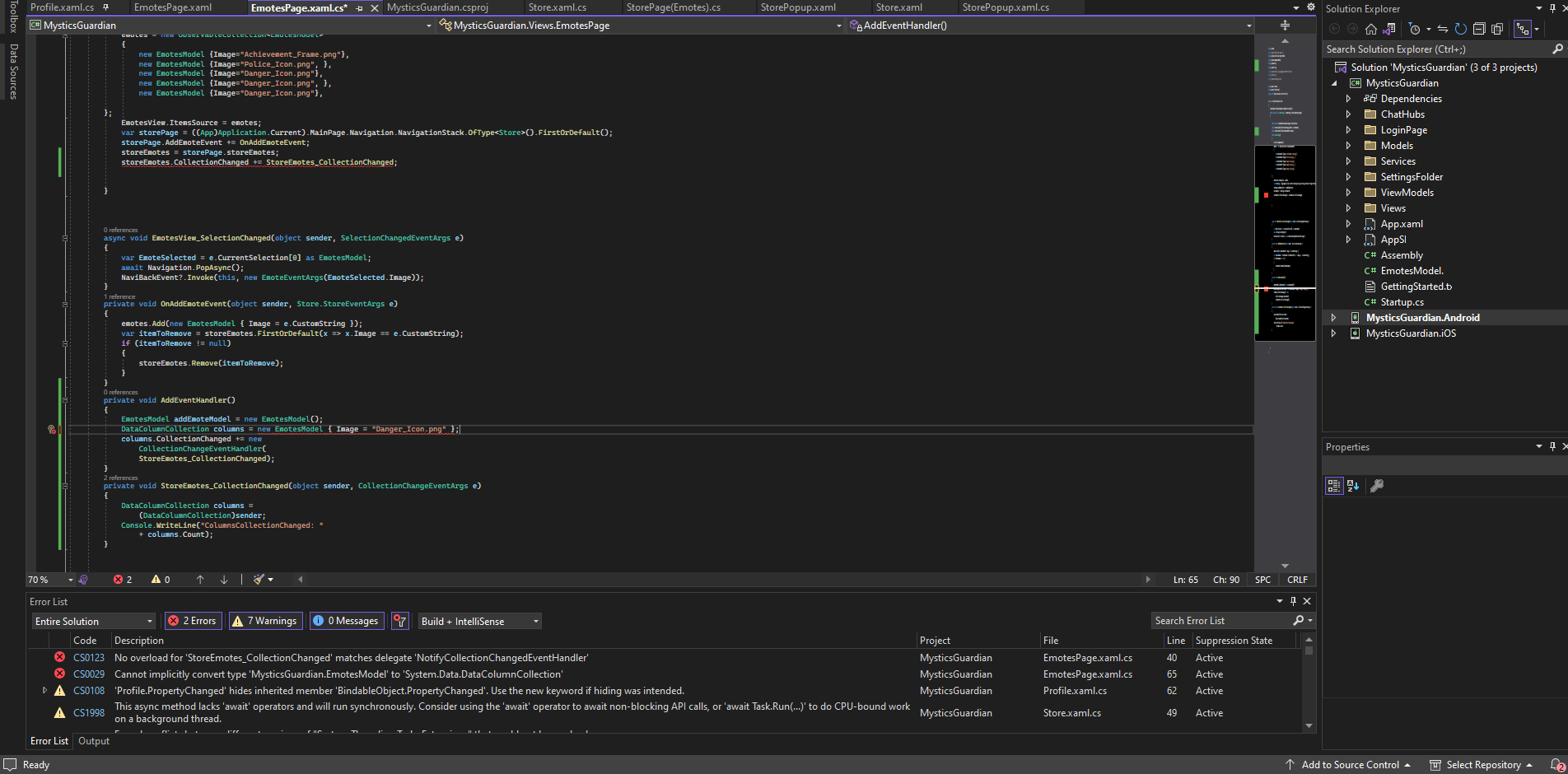Open the Data Sources side tab
Viewport: 1568px width, 774px height.
point(13,72)
